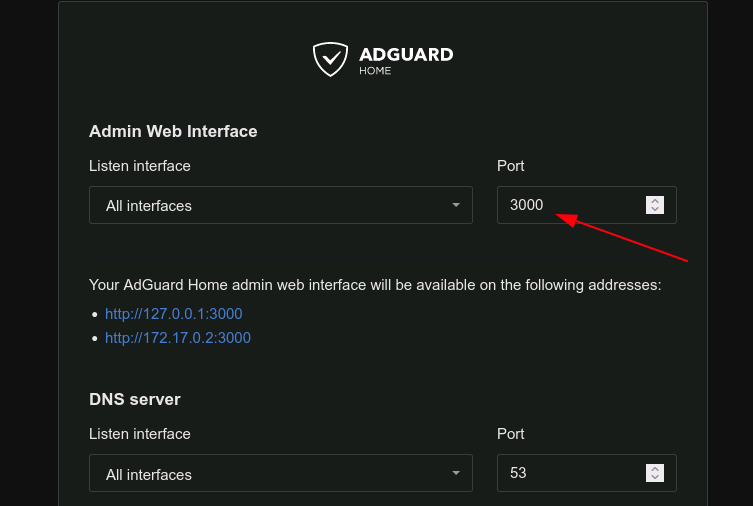
Task: Open the DNS server listen interface dropdown
Action: point(281,473)
